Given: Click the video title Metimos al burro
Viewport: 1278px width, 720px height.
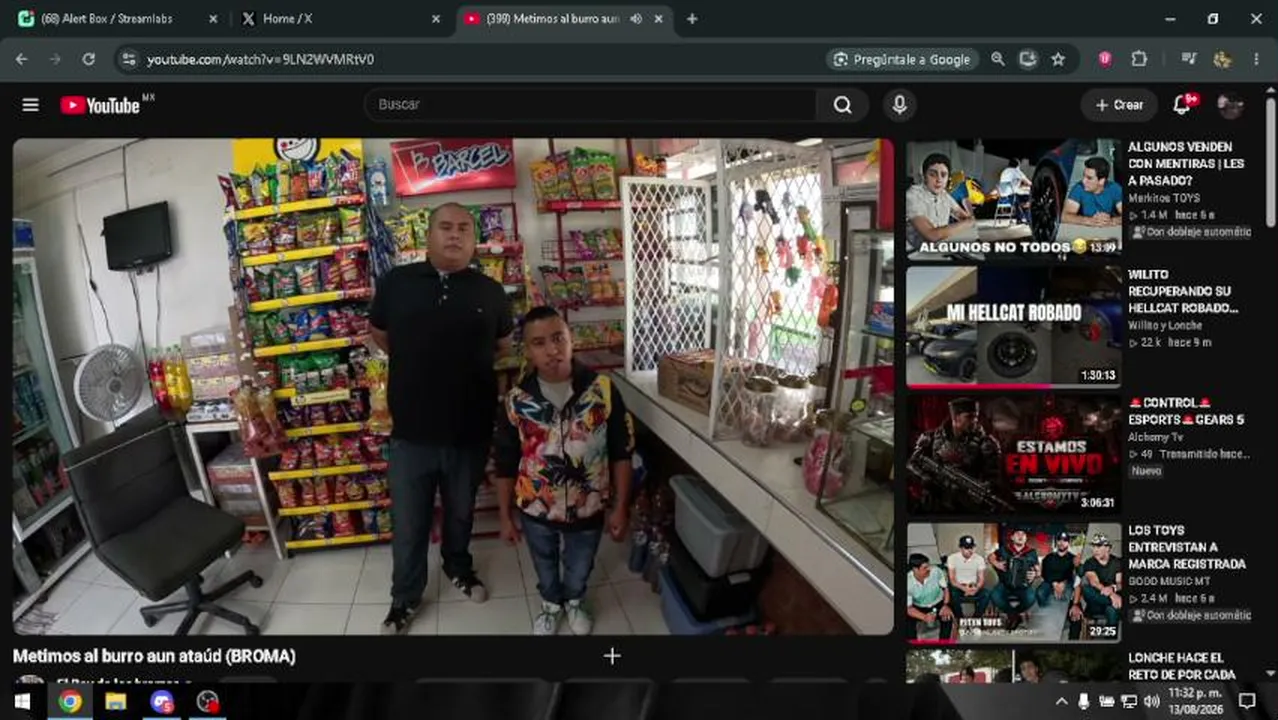Looking at the screenshot, I should [154, 657].
